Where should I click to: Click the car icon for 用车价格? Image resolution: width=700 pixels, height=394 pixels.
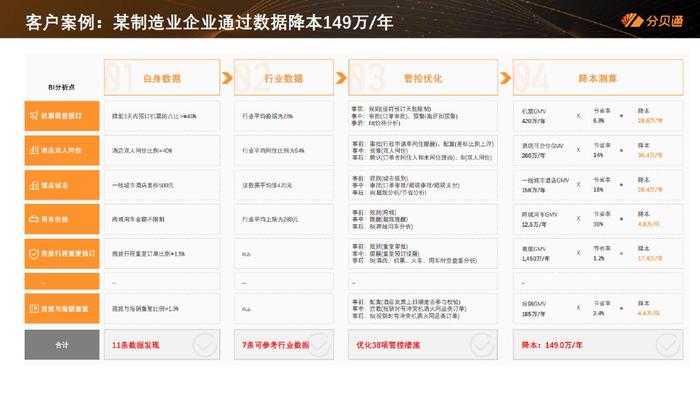34,219
